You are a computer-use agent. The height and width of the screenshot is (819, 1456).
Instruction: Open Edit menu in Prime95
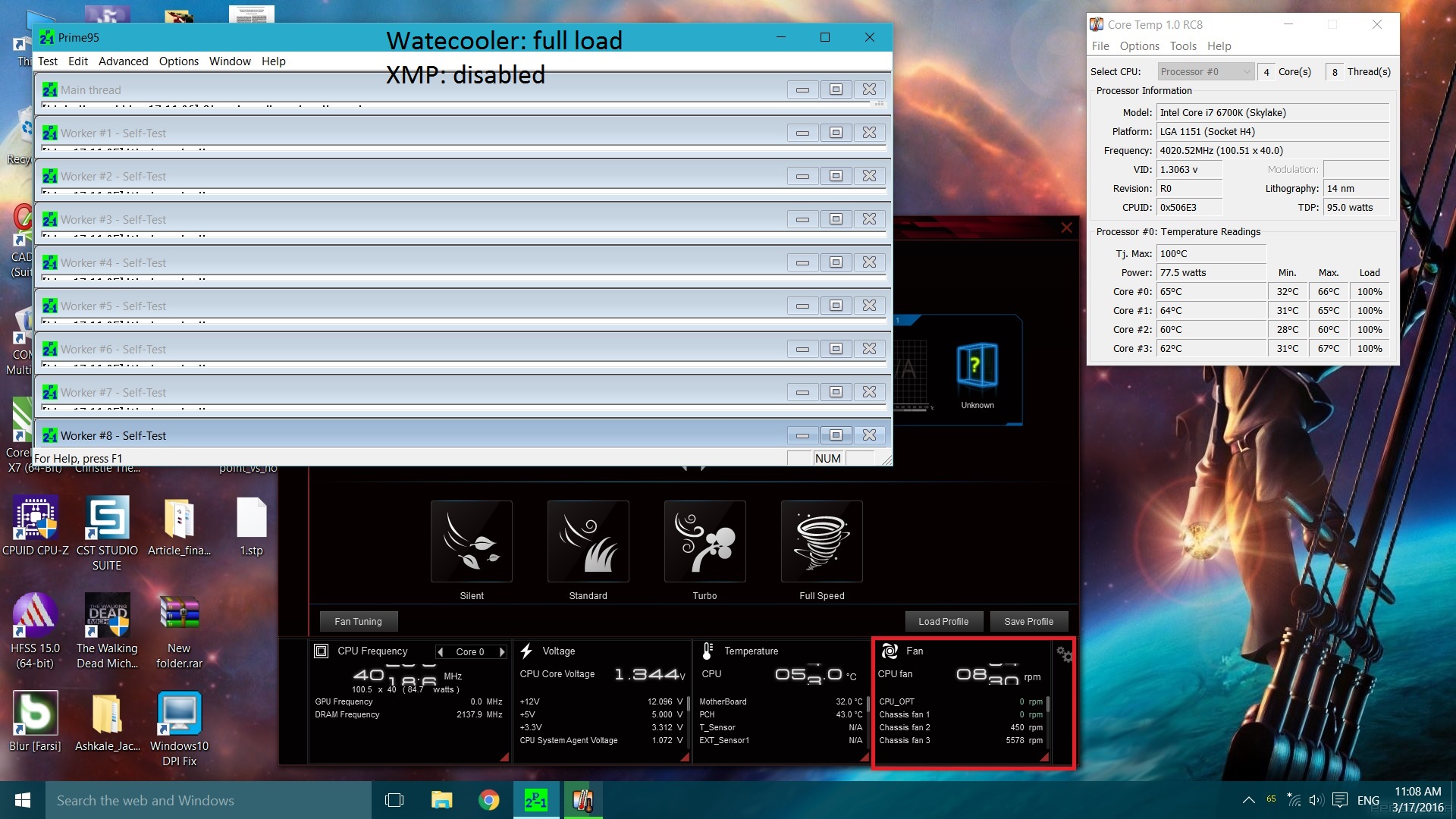[78, 61]
